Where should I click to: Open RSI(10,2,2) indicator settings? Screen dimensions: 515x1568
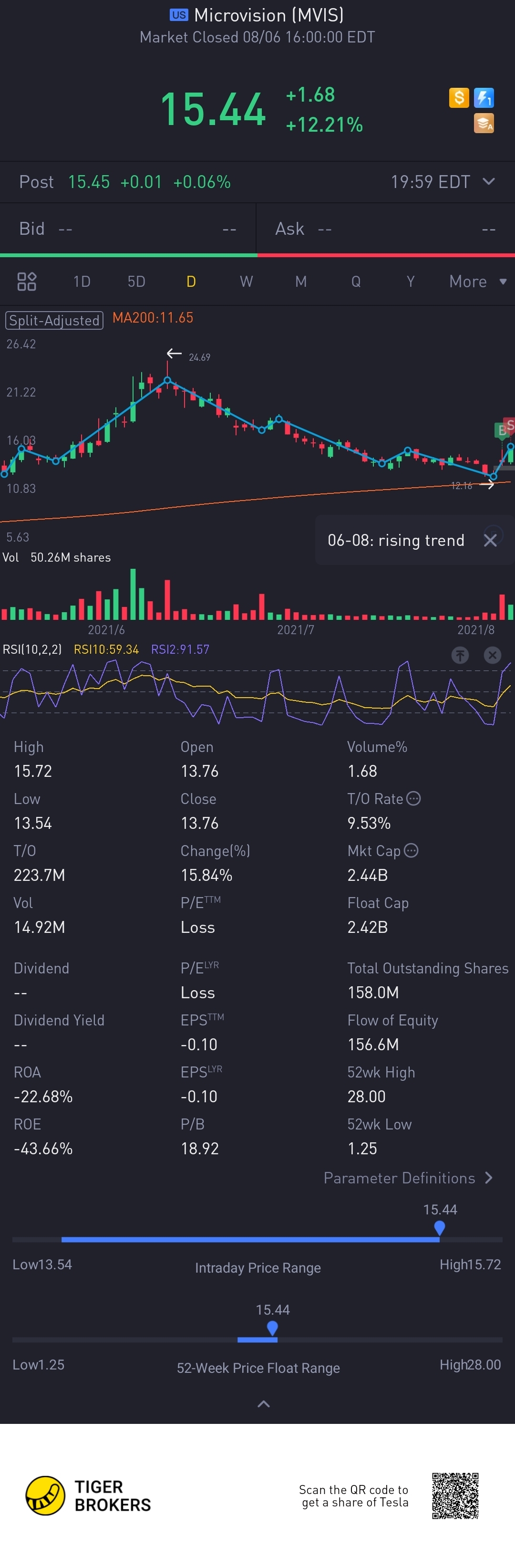[x=32, y=649]
